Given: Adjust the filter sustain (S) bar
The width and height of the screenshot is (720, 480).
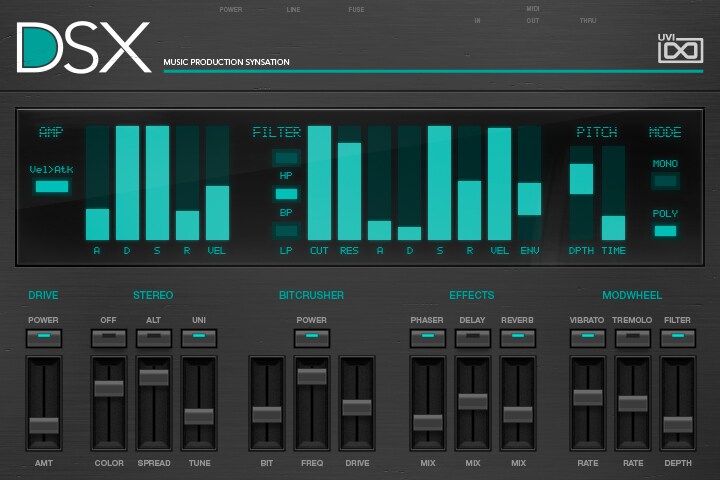Looking at the screenshot, I should (x=439, y=183).
